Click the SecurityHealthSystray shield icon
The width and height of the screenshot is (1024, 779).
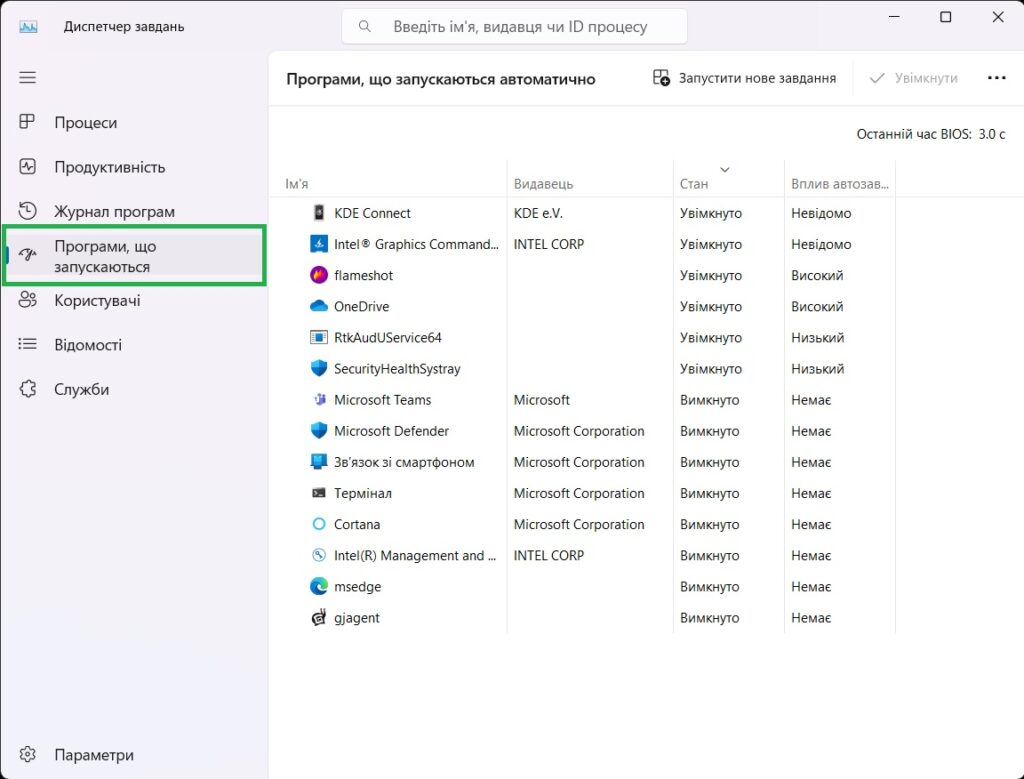click(319, 368)
